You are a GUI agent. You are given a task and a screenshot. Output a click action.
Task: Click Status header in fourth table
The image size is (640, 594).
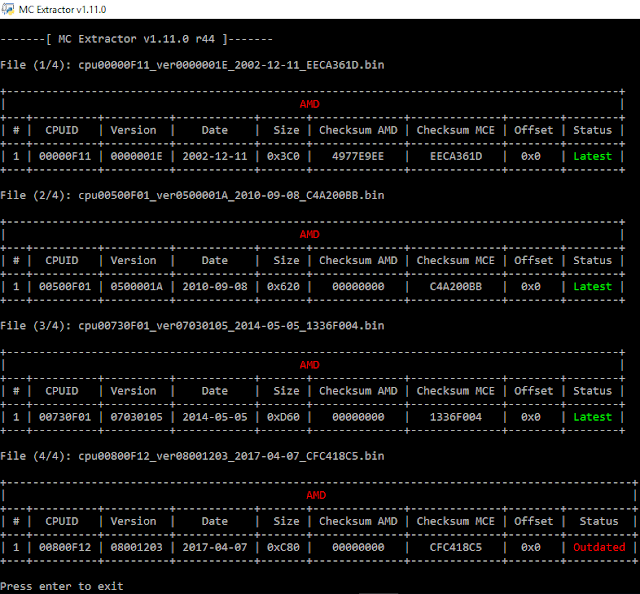pos(599,521)
